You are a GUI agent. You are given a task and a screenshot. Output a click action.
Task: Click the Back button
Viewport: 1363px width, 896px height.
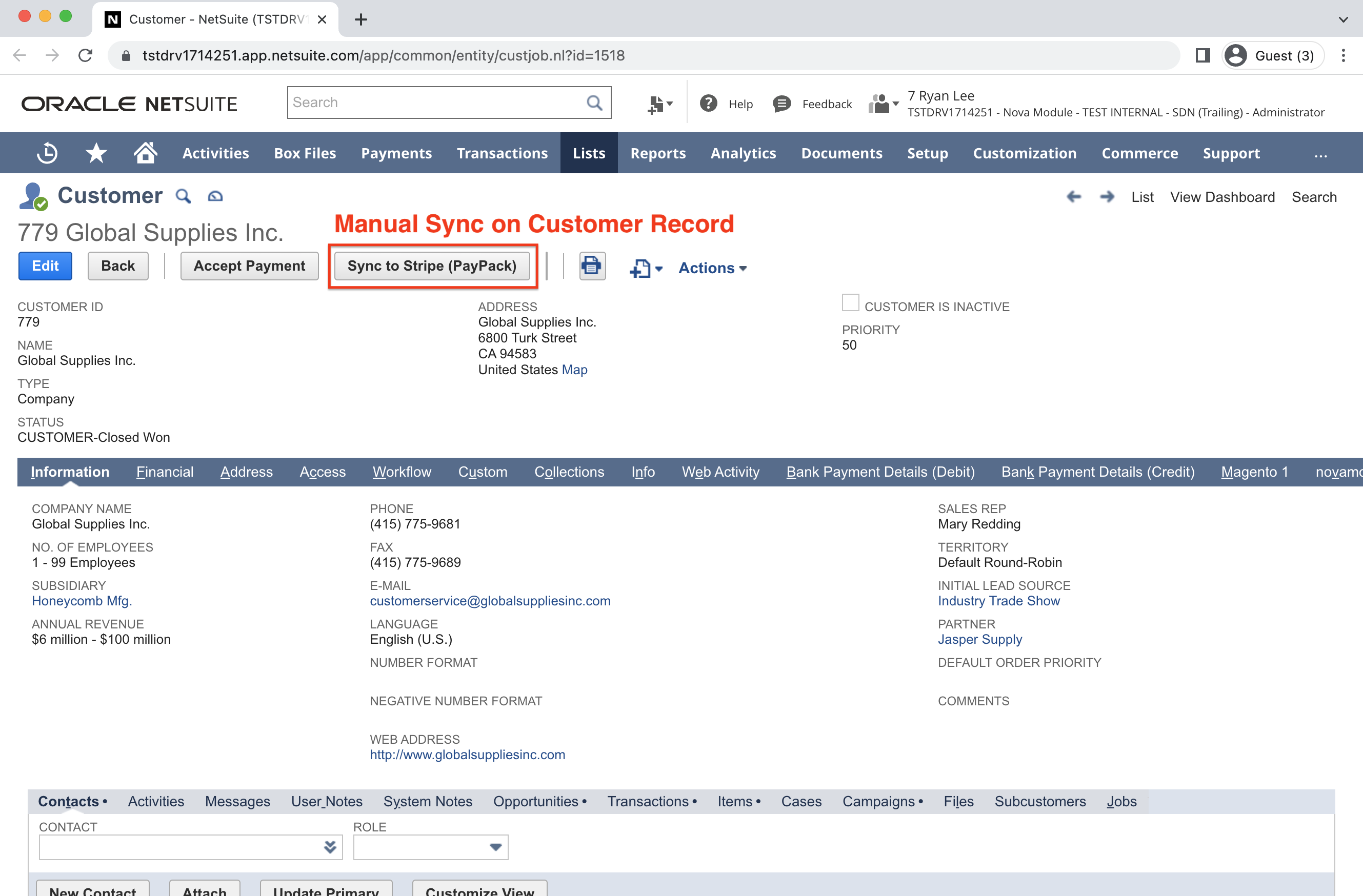click(118, 266)
